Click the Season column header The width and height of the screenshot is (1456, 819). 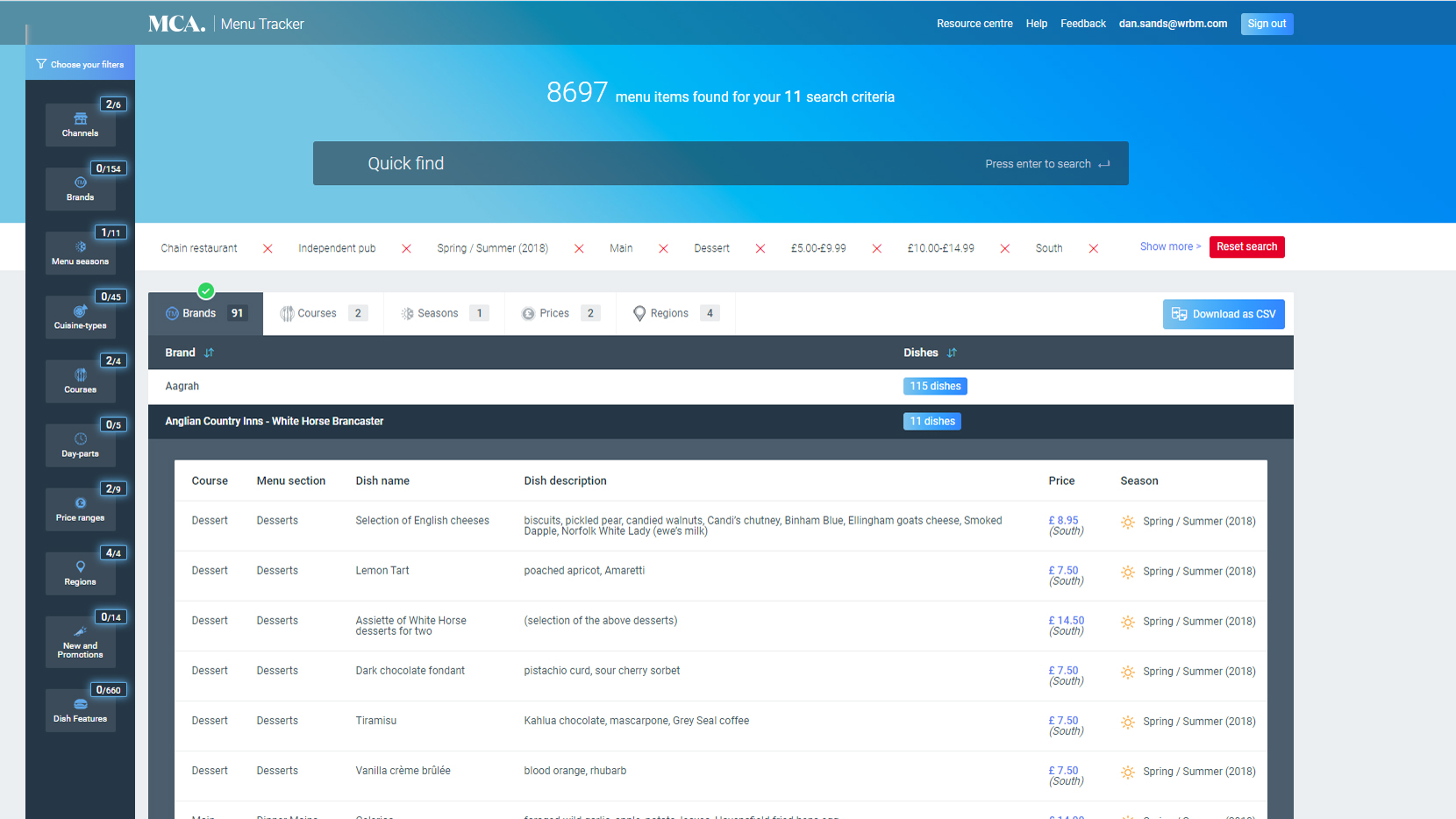(1139, 481)
